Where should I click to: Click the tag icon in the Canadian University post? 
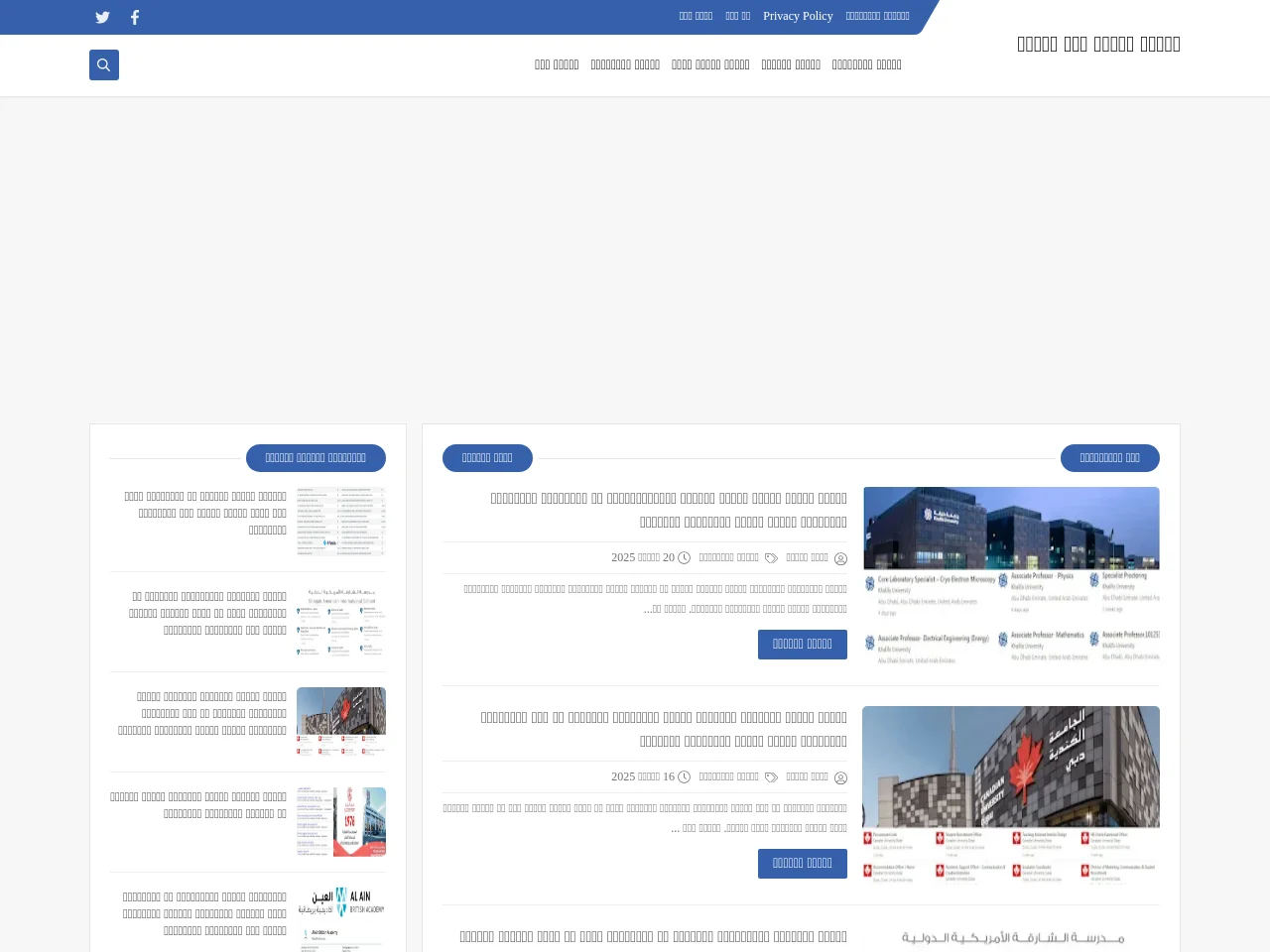coord(771,777)
